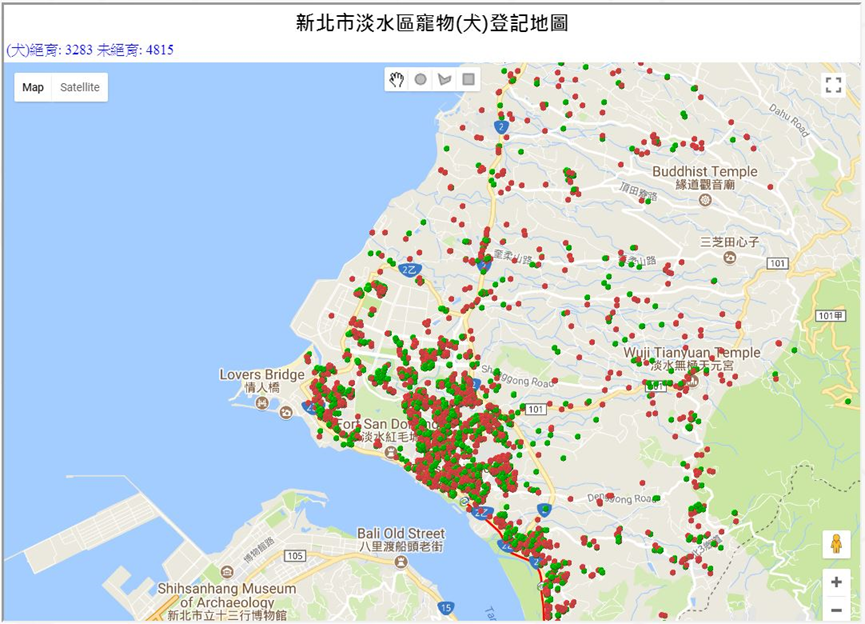Select the hand pan tool
865x624 pixels.
pyautogui.click(x=396, y=79)
